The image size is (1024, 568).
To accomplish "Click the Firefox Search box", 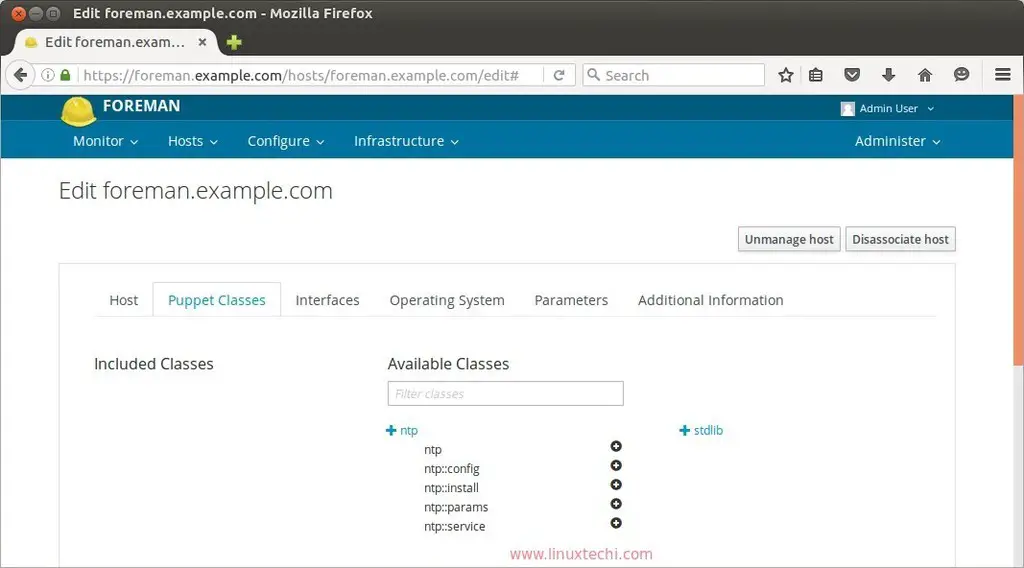I will coord(673,75).
